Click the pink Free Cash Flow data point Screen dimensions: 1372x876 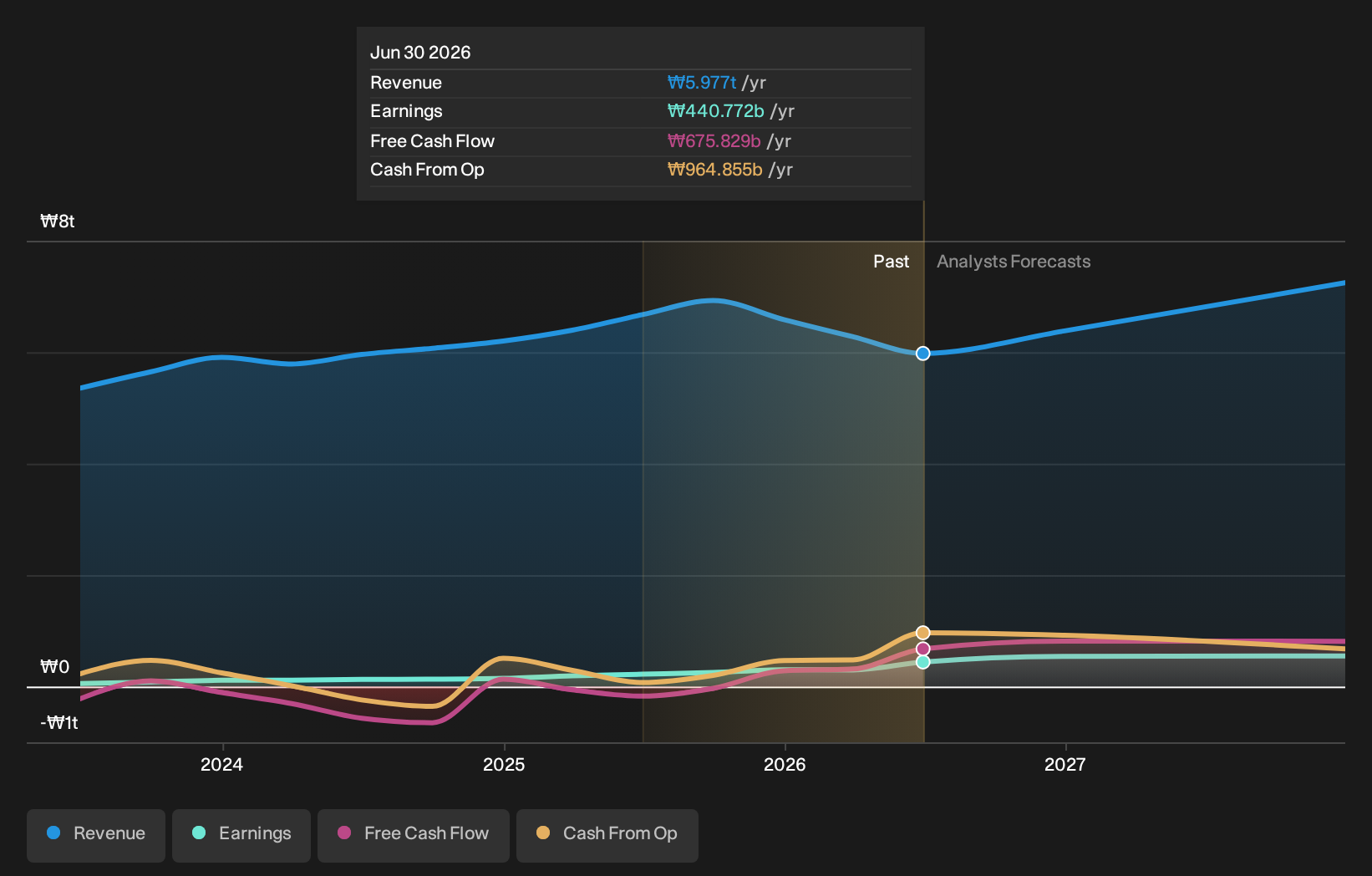coord(923,649)
